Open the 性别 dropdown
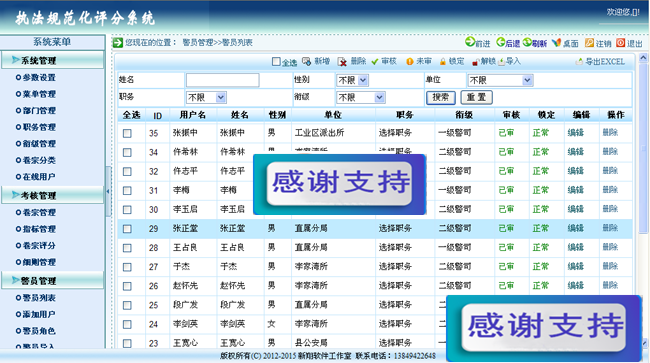 pos(352,80)
